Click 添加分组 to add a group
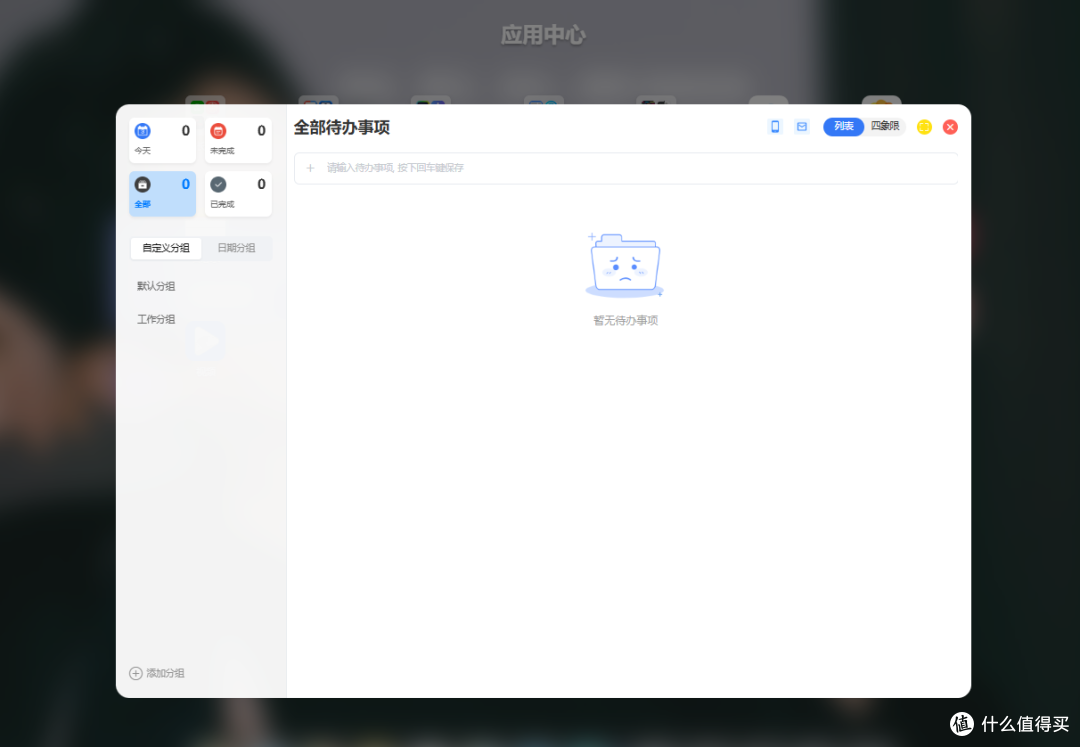 (x=157, y=673)
